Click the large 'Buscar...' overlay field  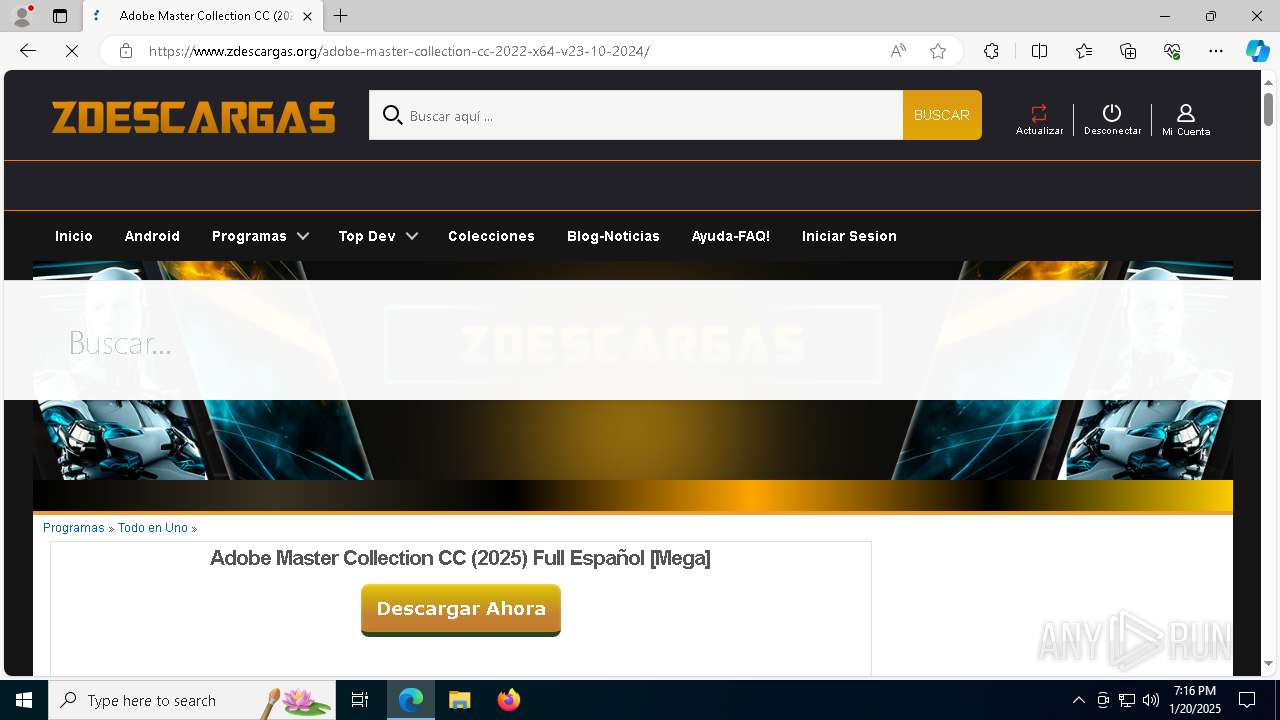click(632, 342)
